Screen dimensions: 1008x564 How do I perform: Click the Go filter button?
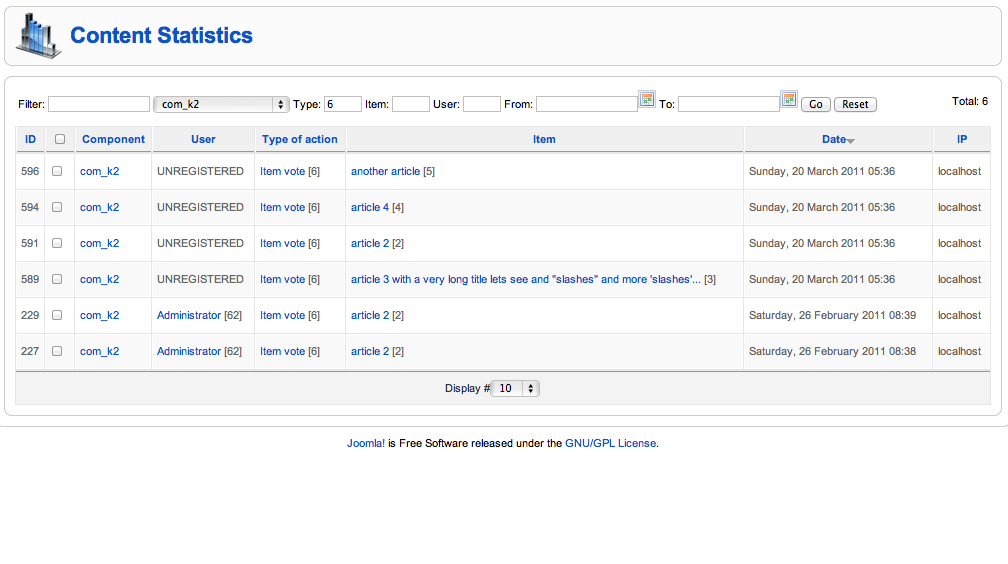tap(816, 104)
